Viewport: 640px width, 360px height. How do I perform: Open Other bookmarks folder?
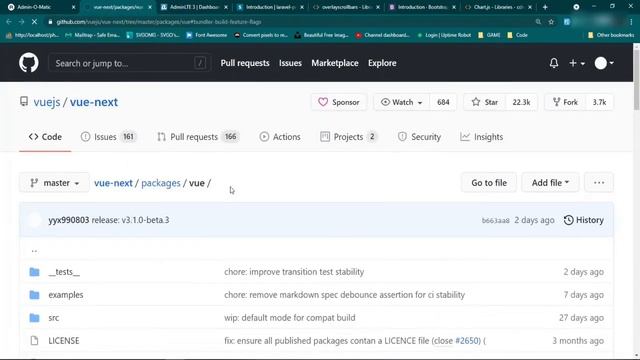coord(611,35)
